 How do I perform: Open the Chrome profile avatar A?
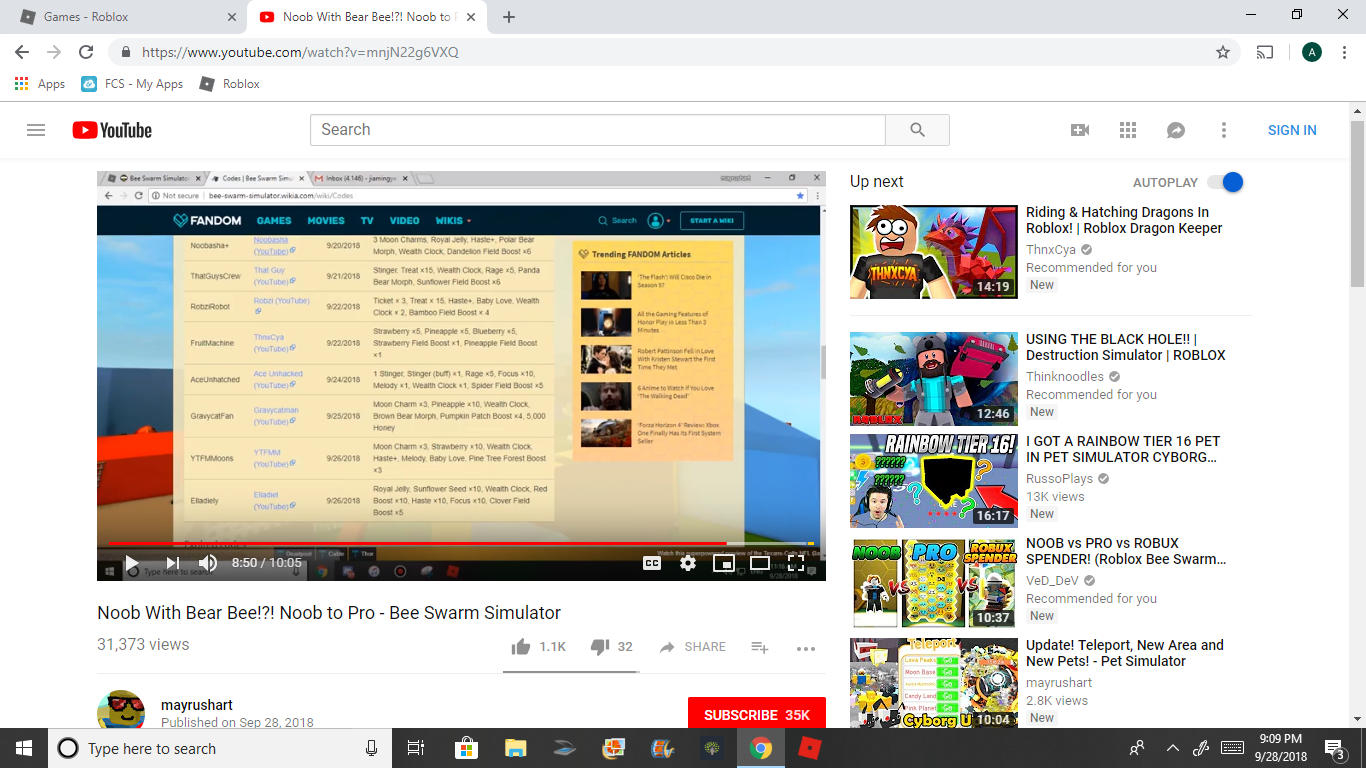pyautogui.click(x=1312, y=52)
